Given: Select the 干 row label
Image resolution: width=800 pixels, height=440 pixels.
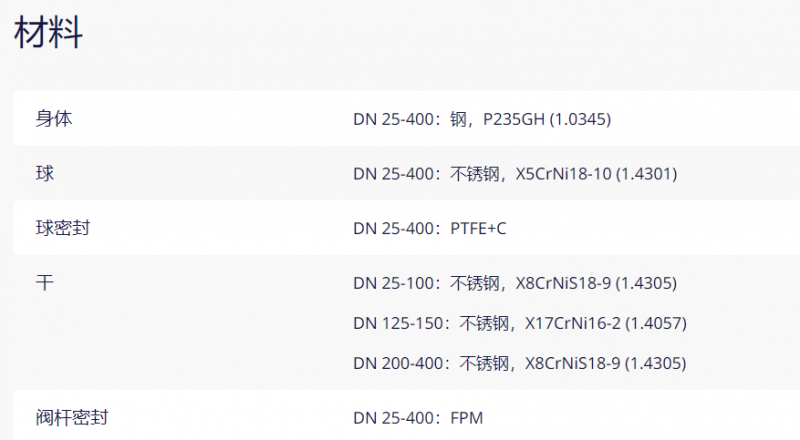Looking at the screenshot, I should 45,282.
